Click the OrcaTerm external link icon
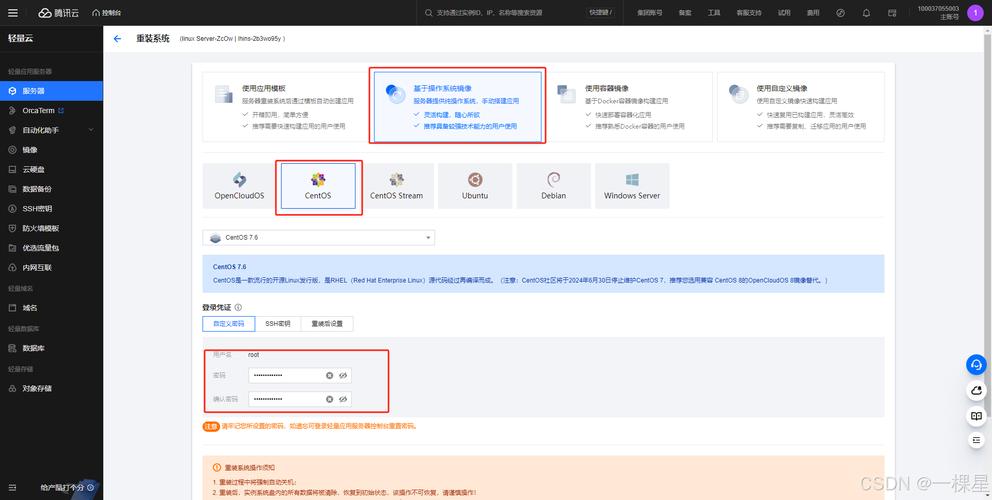992x500 pixels. click(x=61, y=110)
